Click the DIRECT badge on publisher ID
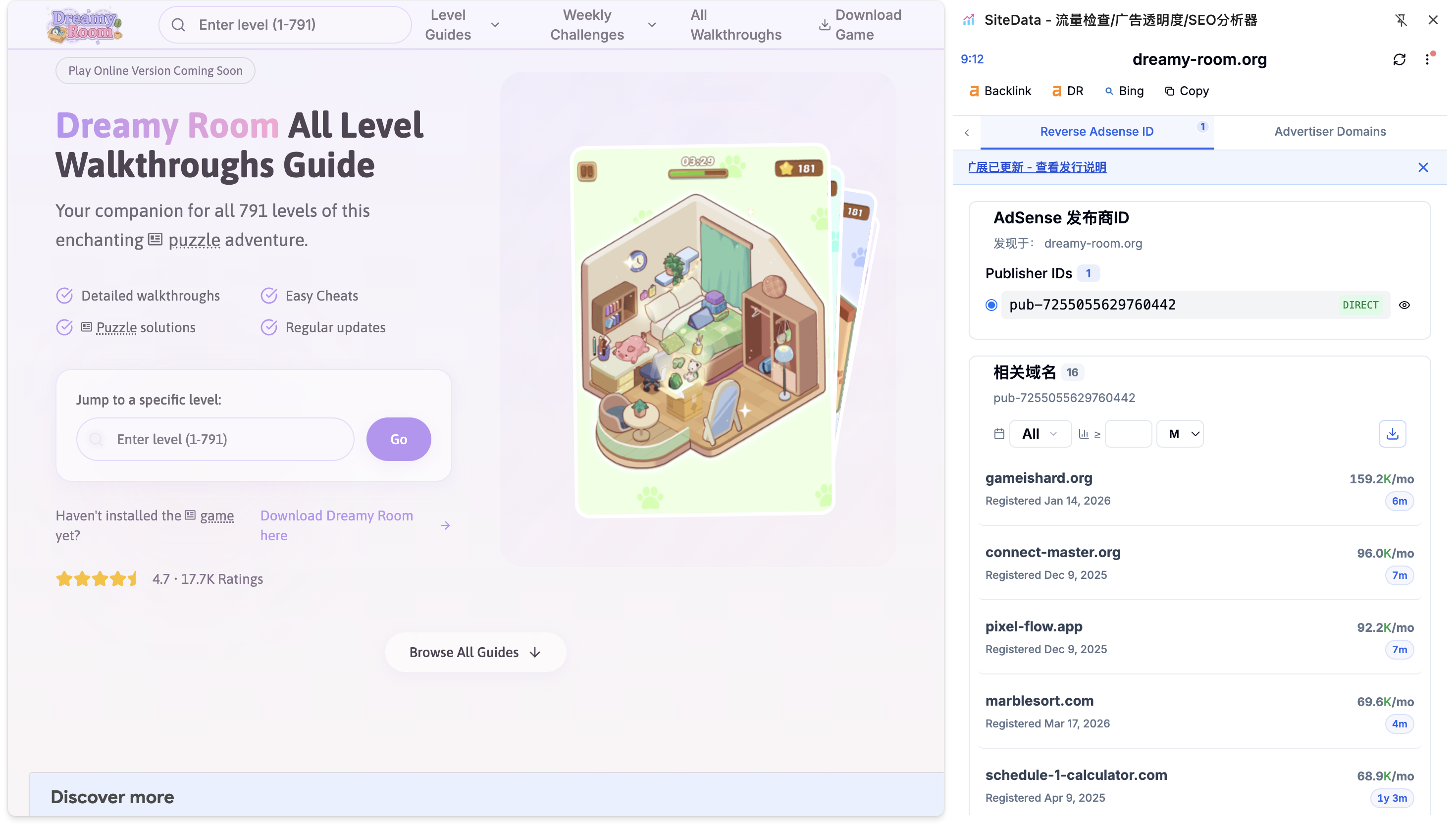Image resolution: width=1456 pixels, height=824 pixels. tap(1360, 305)
